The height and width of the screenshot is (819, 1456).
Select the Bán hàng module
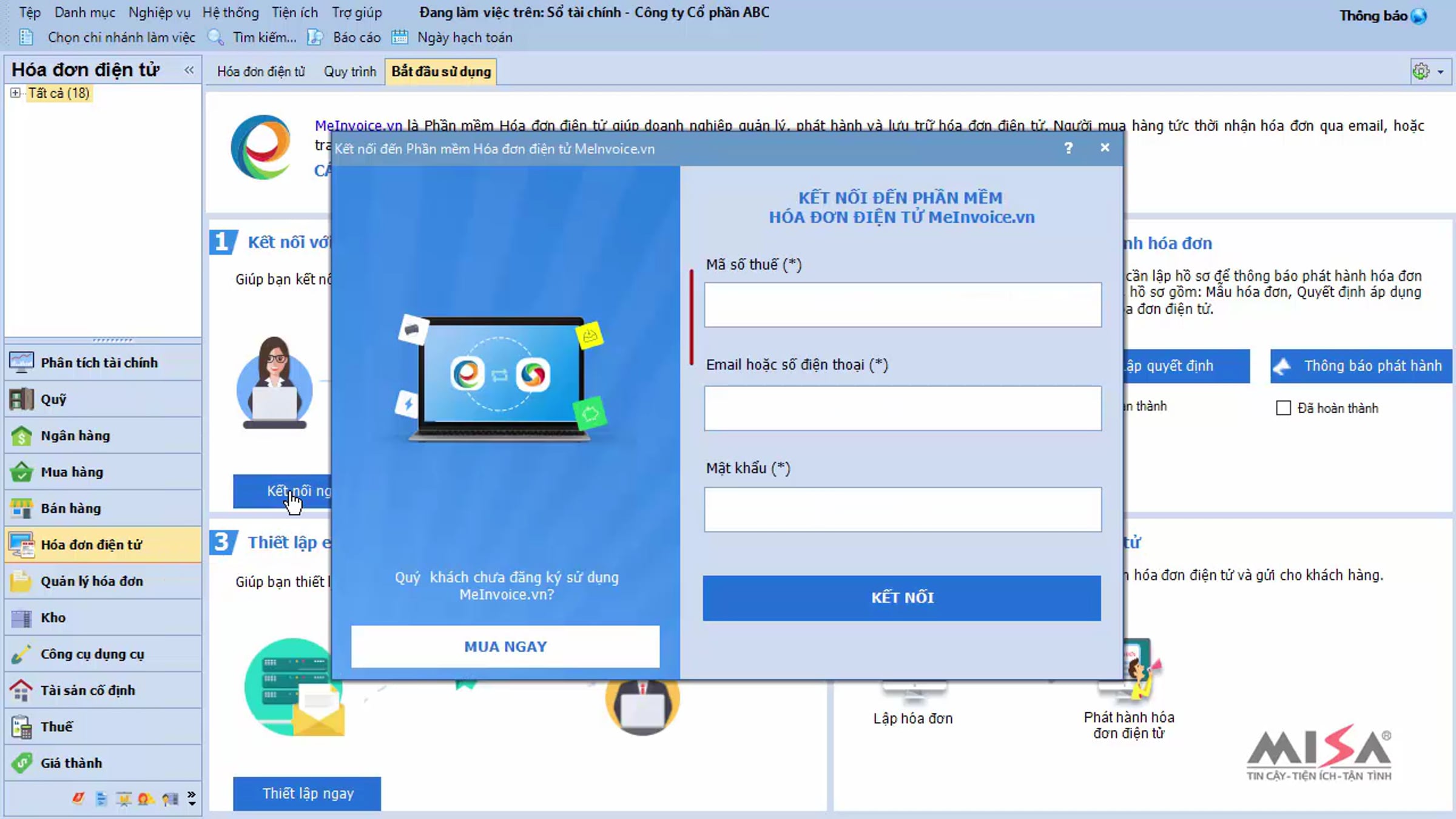pyautogui.click(x=103, y=508)
